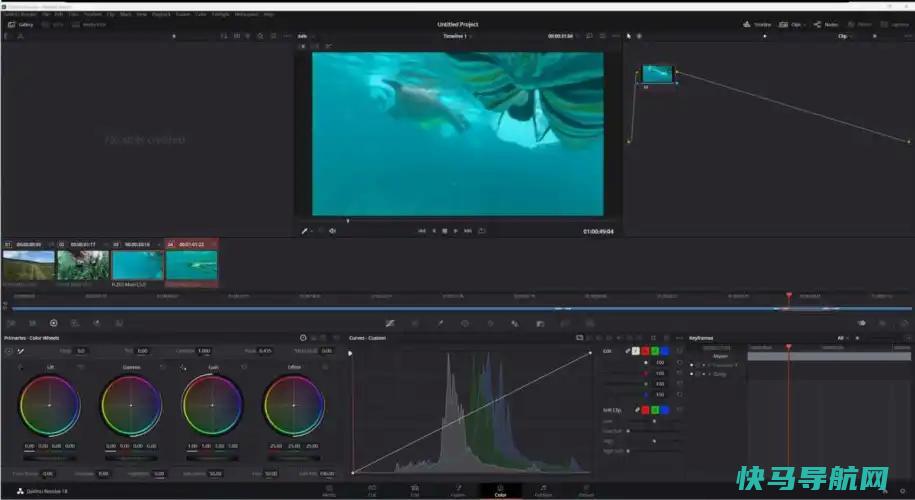
Task: Toggle the red curve edit channel
Action: tap(645, 351)
